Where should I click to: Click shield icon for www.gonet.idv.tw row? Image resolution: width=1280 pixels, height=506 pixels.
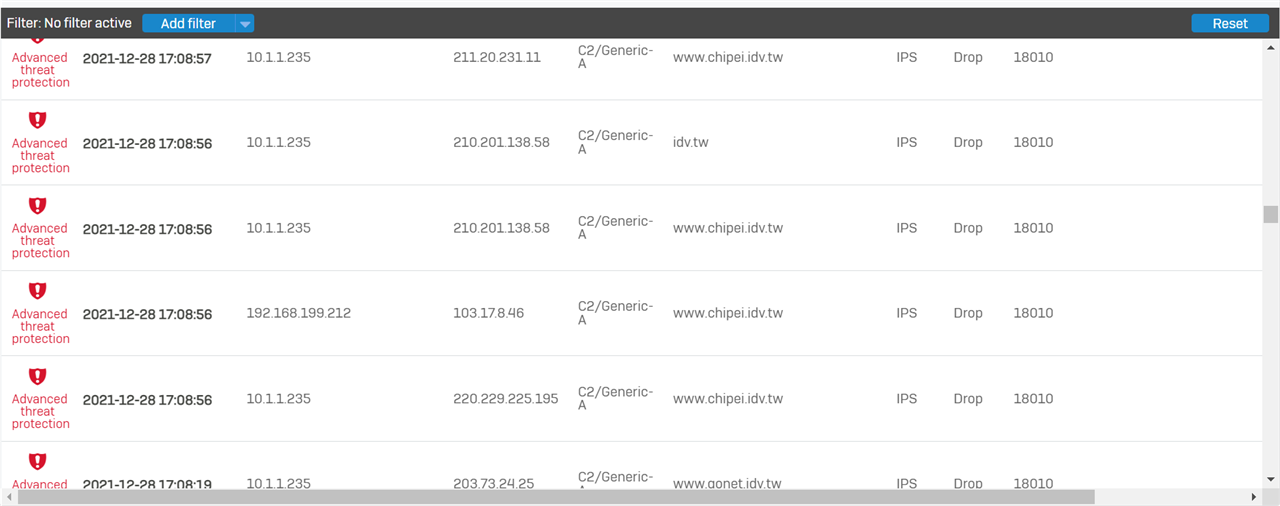click(37, 461)
